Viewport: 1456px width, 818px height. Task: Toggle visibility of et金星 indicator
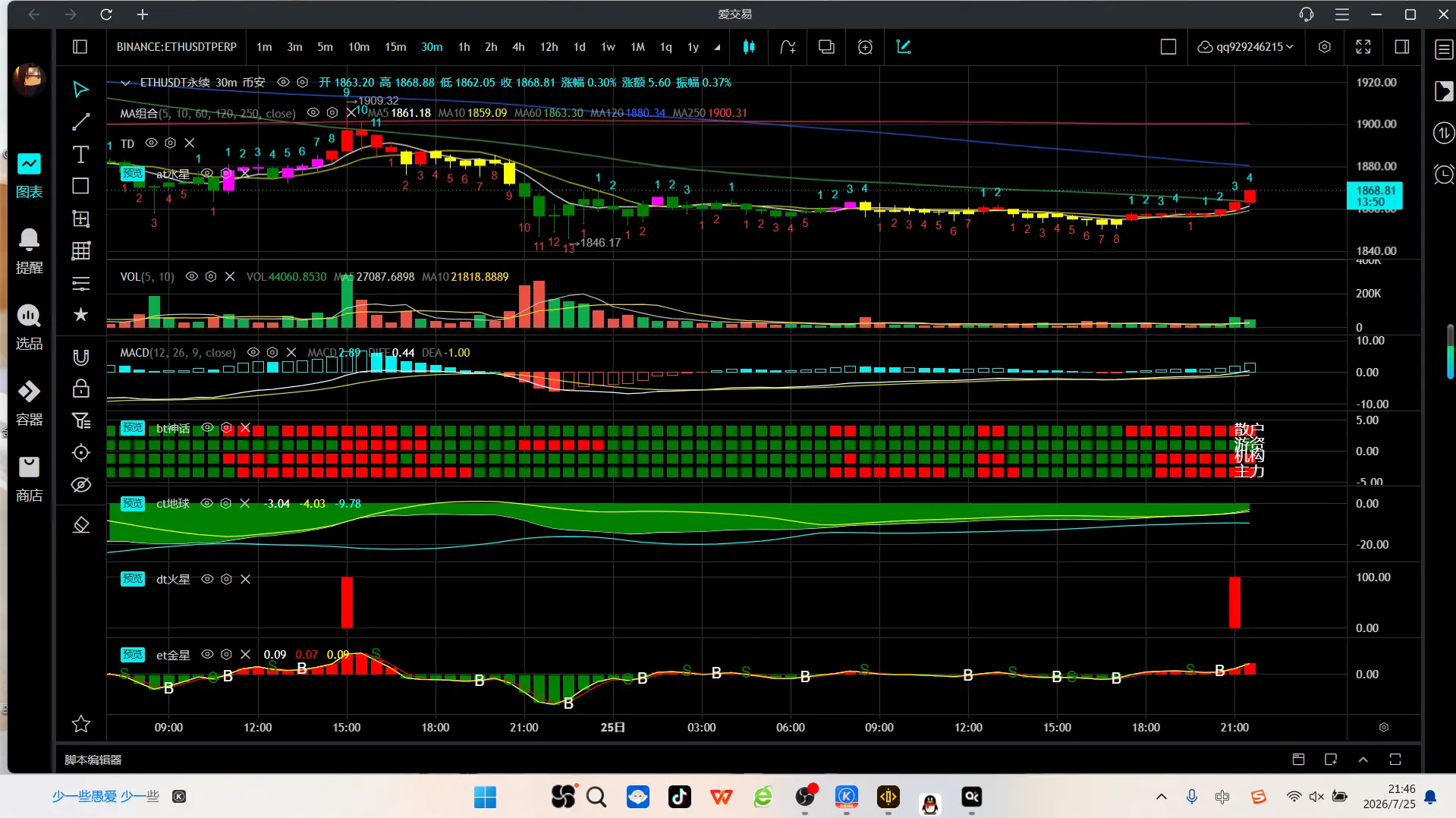coord(207,654)
